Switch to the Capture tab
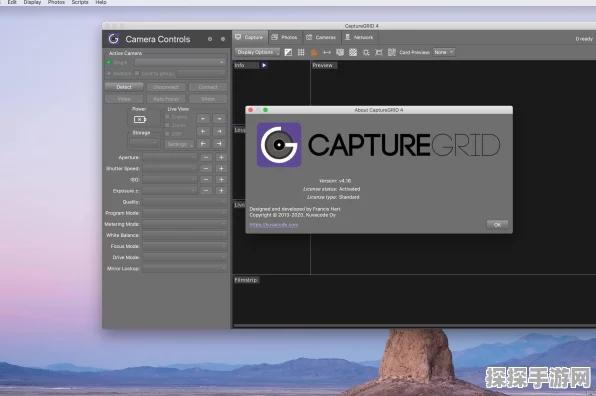The height and width of the screenshot is (396, 596). coord(249,37)
